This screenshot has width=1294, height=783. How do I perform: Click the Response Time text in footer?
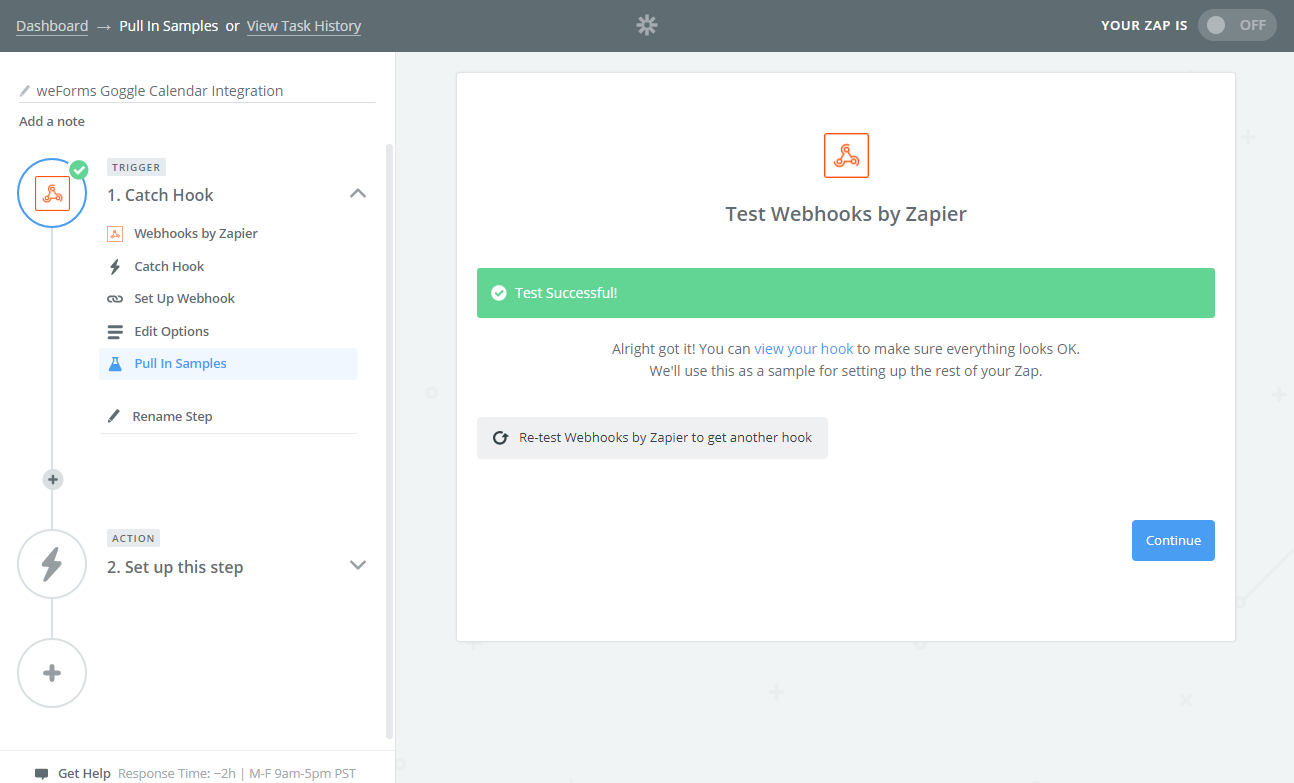click(x=237, y=774)
